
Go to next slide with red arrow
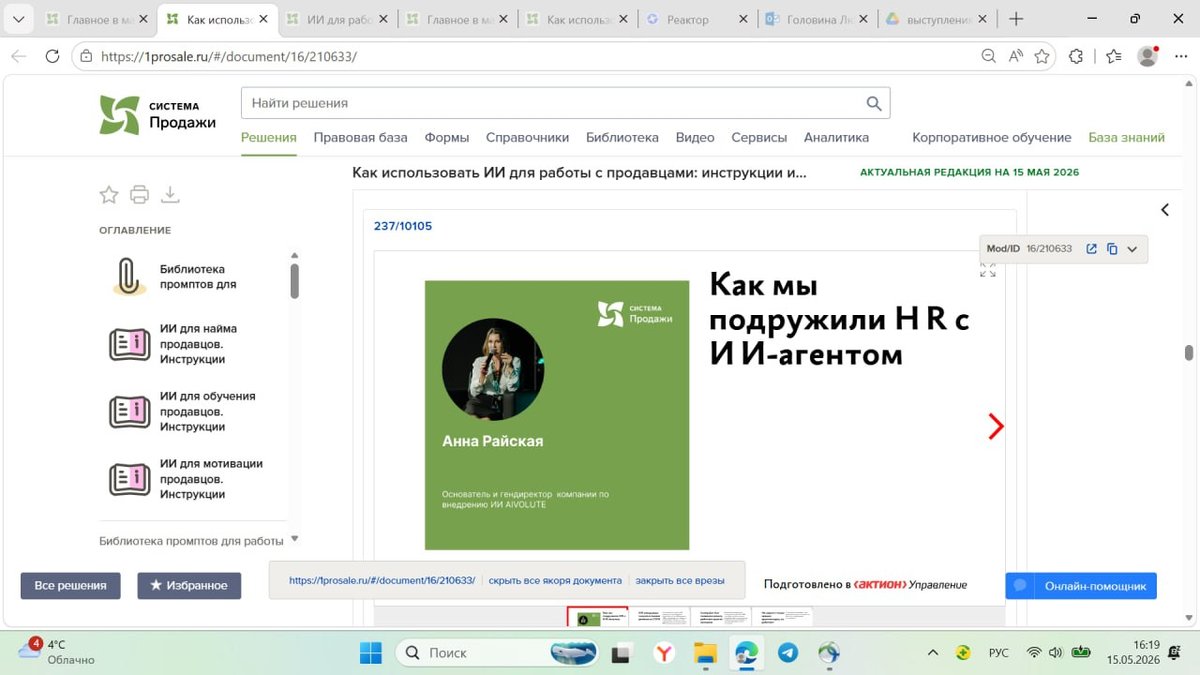click(x=995, y=427)
